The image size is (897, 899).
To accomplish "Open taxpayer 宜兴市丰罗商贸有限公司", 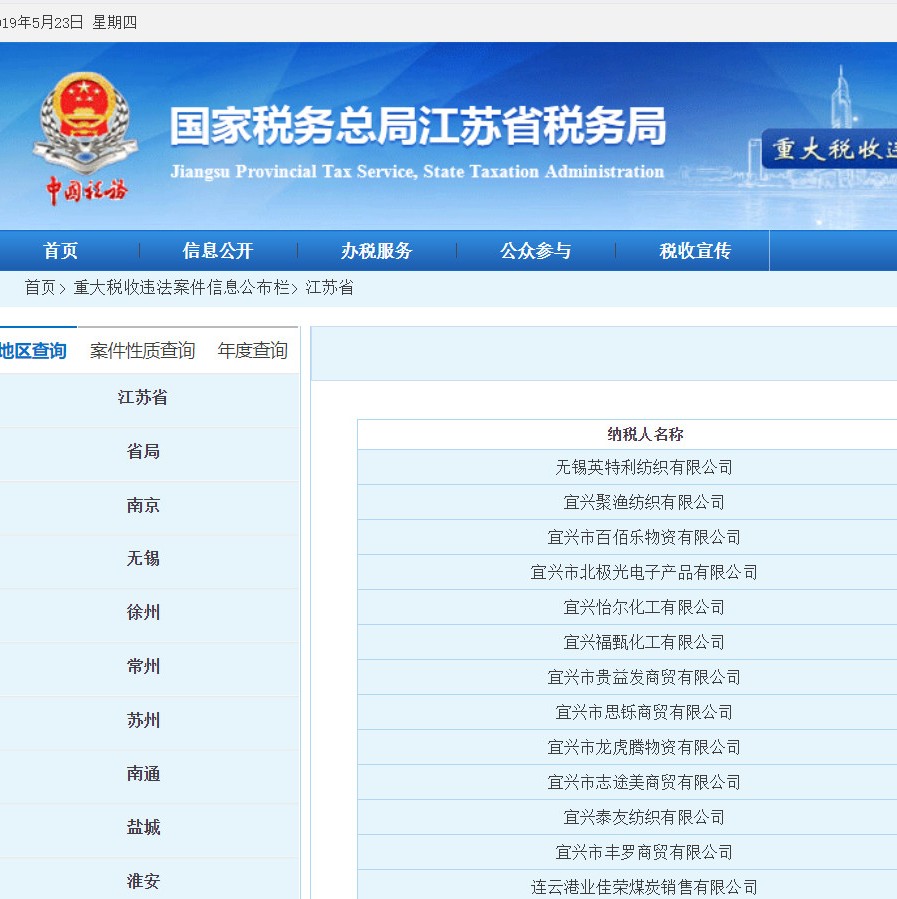I will [644, 852].
